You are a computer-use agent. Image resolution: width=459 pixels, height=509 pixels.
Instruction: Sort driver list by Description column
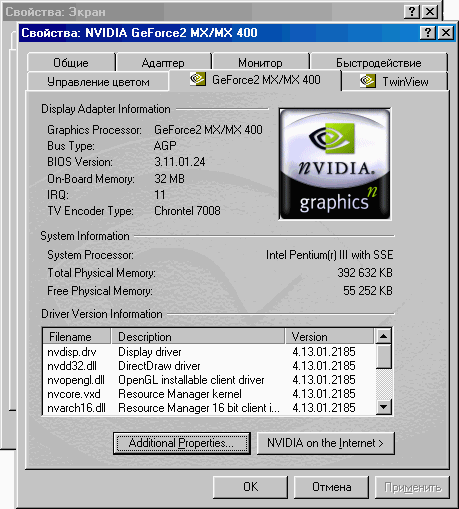(198, 336)
